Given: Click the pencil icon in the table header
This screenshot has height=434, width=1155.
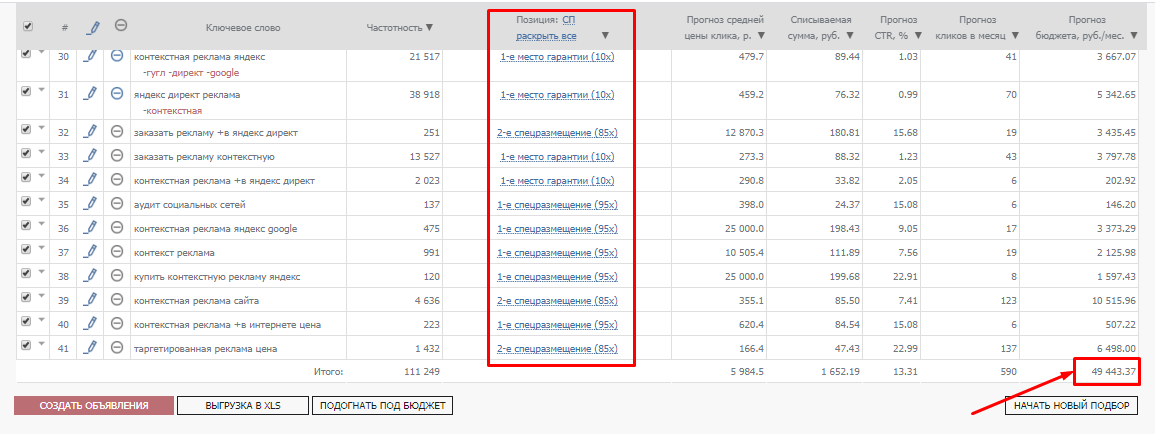Looking at the screenshot, I should (x=90, y=26).
